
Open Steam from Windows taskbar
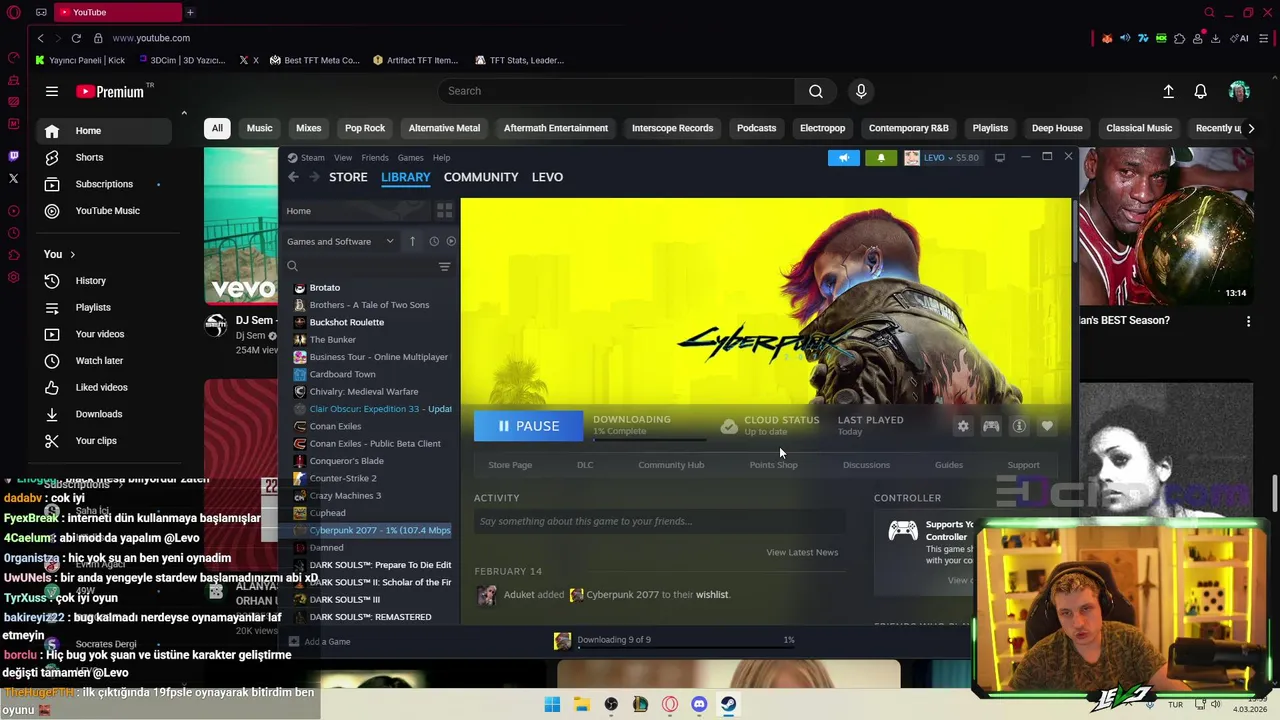pyautogui.click(x=729, y=705)
